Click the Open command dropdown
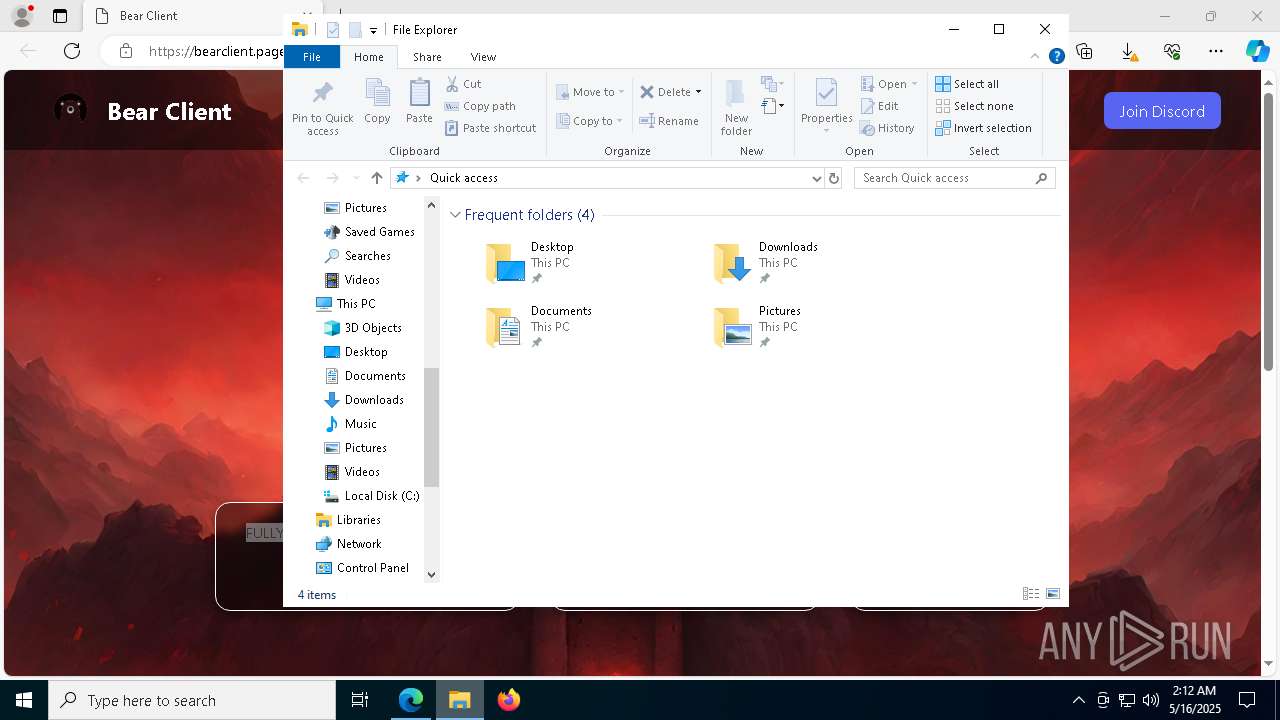The width and height of the screenshot is (1280, 720). click(x=889, y=84)
